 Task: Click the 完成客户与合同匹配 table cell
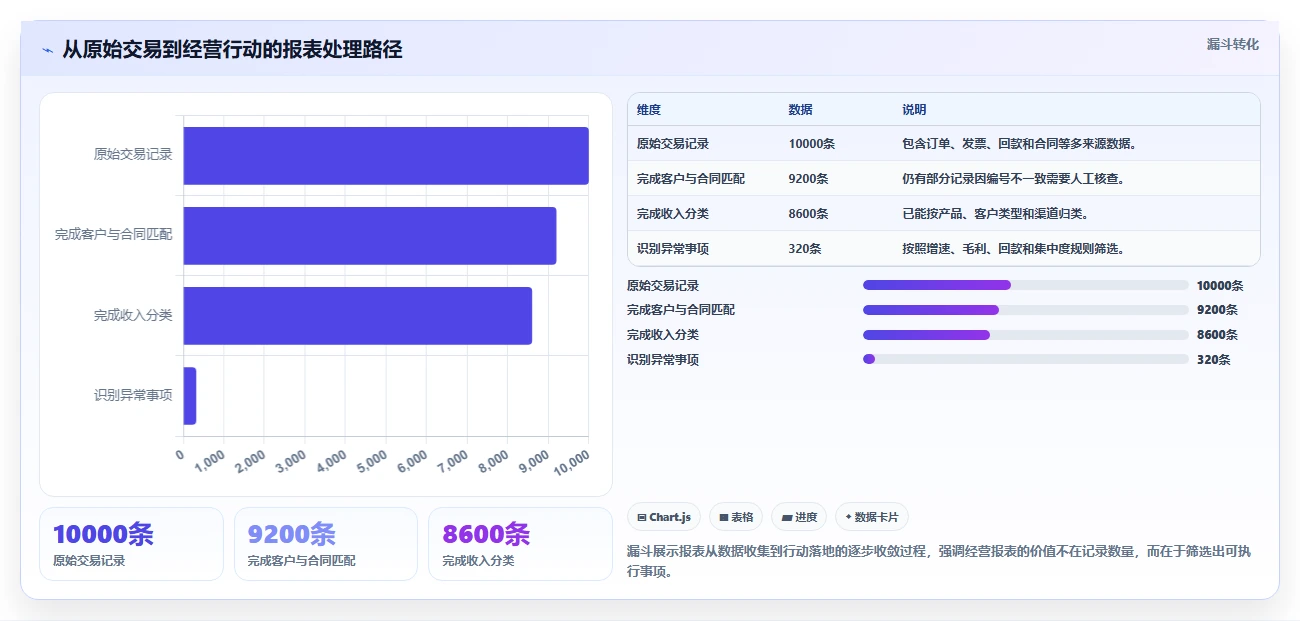pyautogui.click(x=691, y=179)
